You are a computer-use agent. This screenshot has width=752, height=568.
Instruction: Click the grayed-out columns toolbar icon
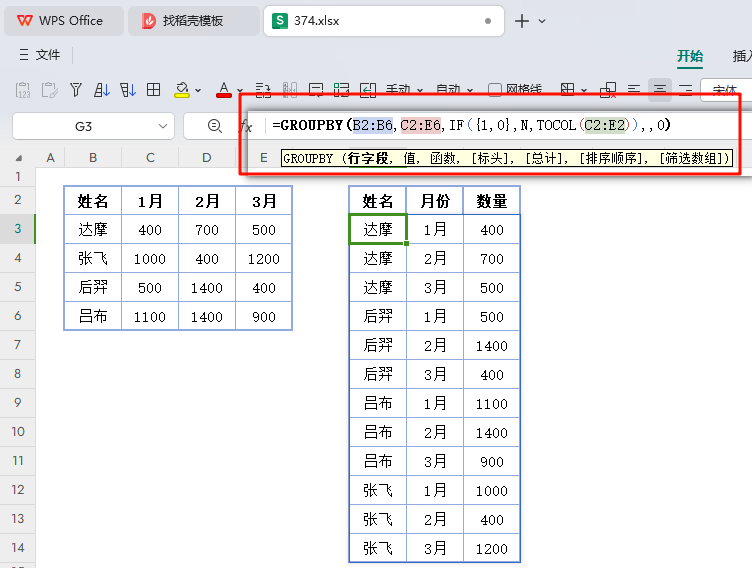pos(290,90)
